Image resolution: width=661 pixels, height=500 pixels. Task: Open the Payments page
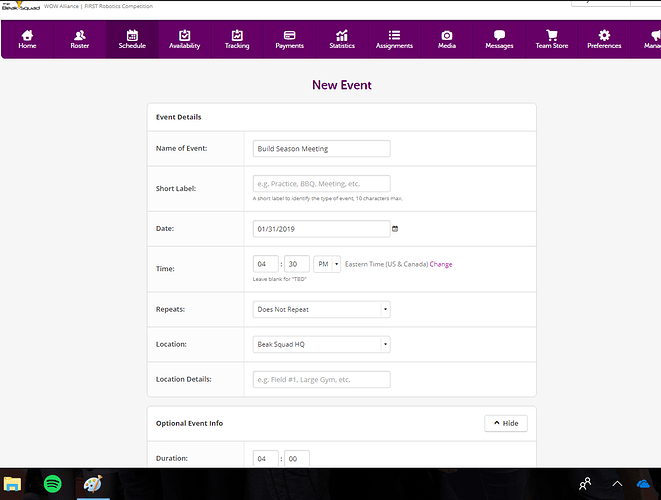coord(290,39)
